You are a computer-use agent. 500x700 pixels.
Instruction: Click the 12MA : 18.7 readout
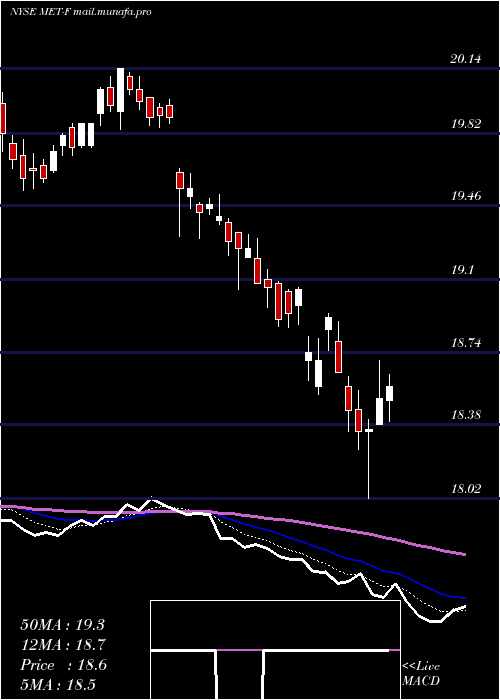(62, 645)
